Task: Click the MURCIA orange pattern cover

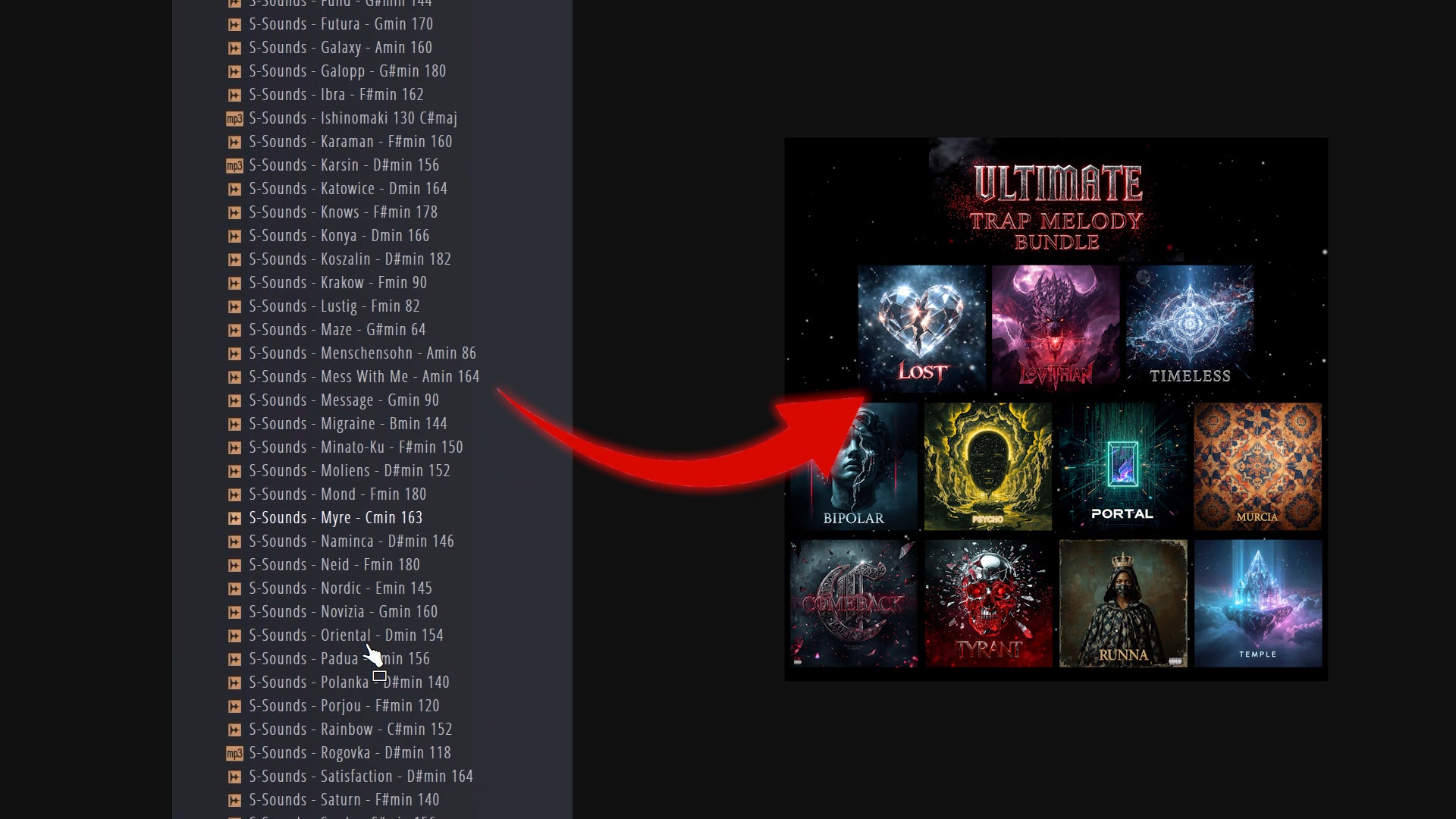Action: click(x=1257, y=466)
